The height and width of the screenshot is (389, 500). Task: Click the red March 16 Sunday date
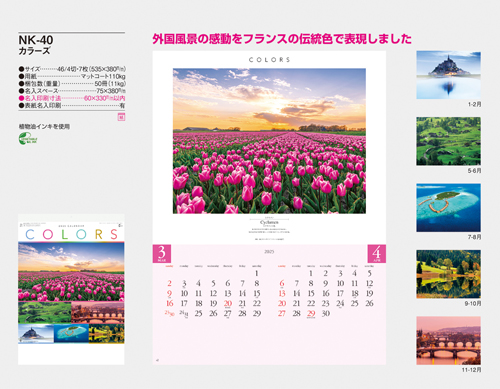coord(169,304)
